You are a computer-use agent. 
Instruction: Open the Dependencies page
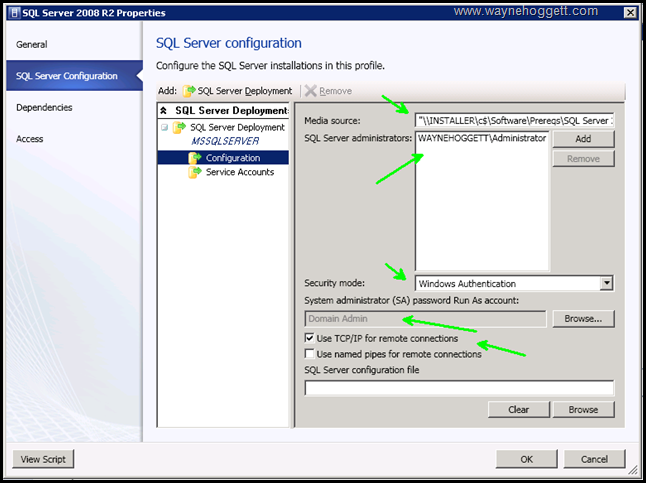[x=44, y=107]
